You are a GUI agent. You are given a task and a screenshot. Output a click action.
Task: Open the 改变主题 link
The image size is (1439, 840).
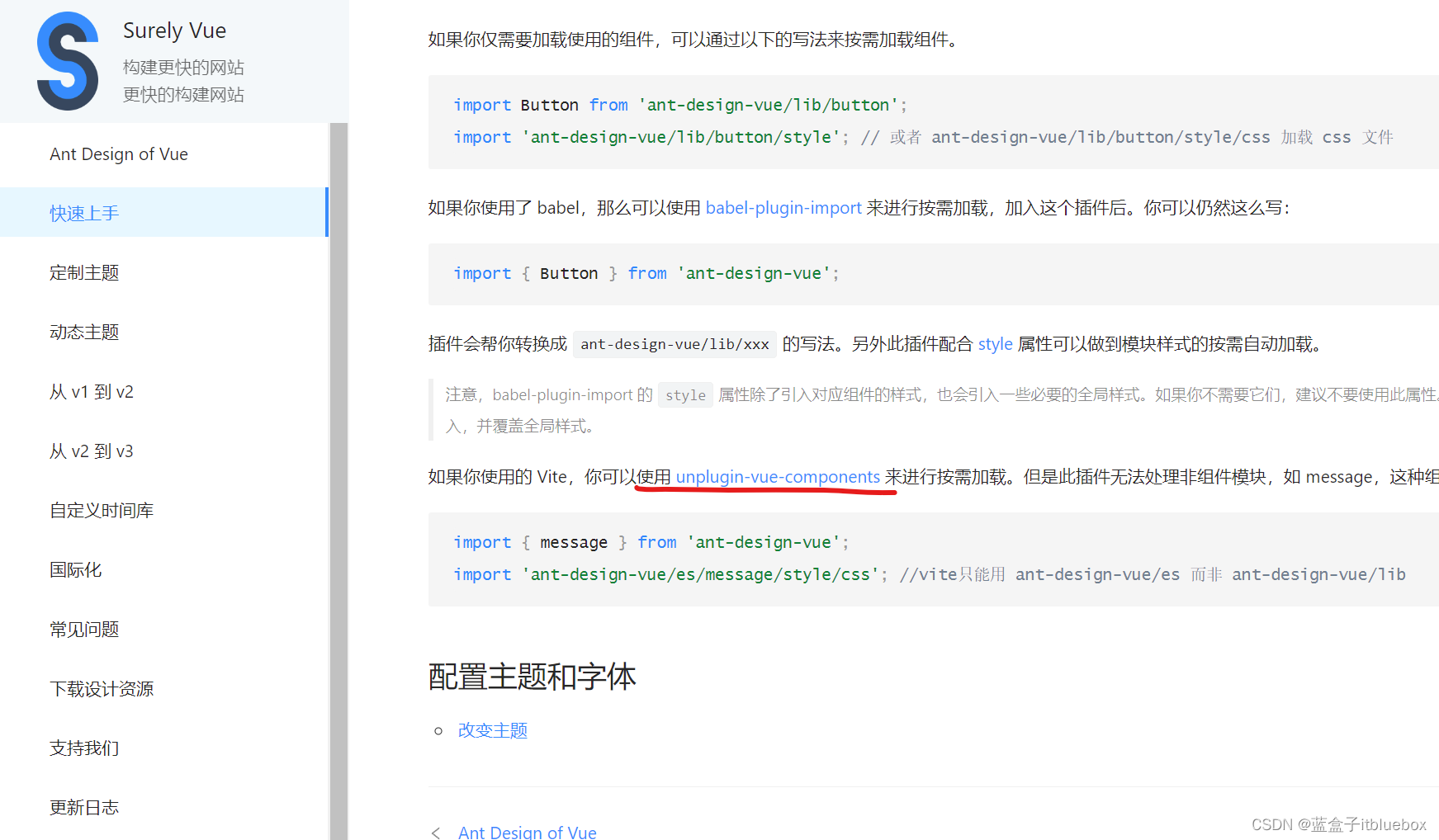(x=493, y=730)
